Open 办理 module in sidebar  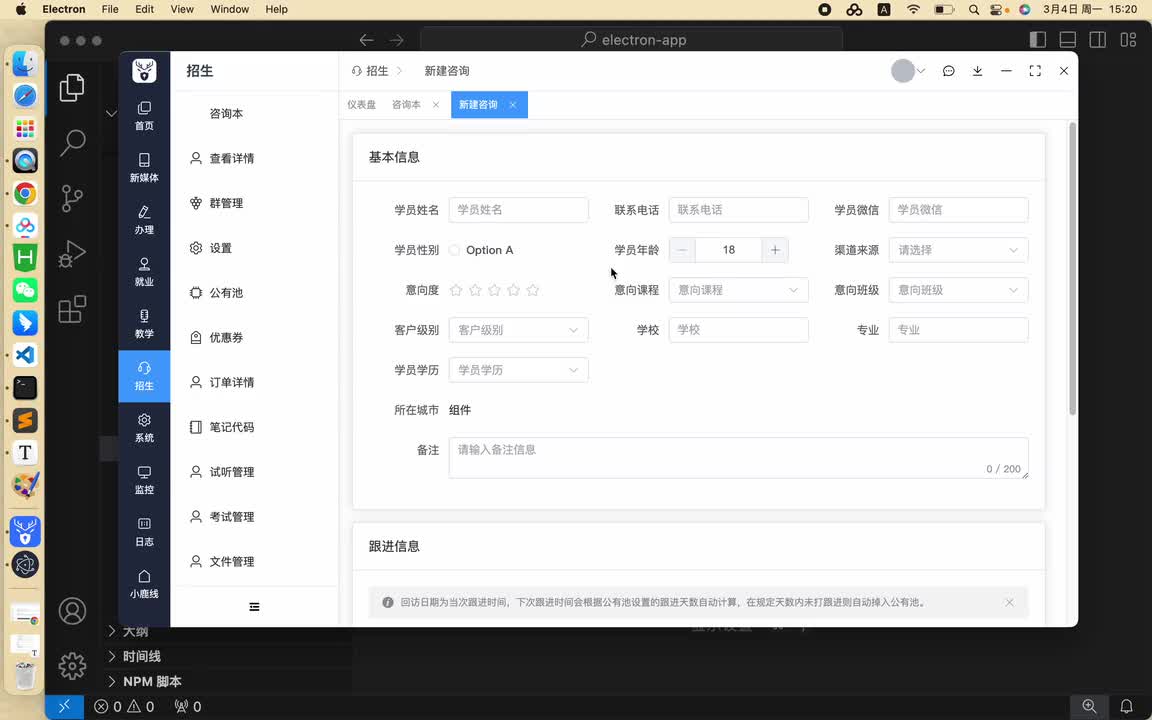(144, 220)
